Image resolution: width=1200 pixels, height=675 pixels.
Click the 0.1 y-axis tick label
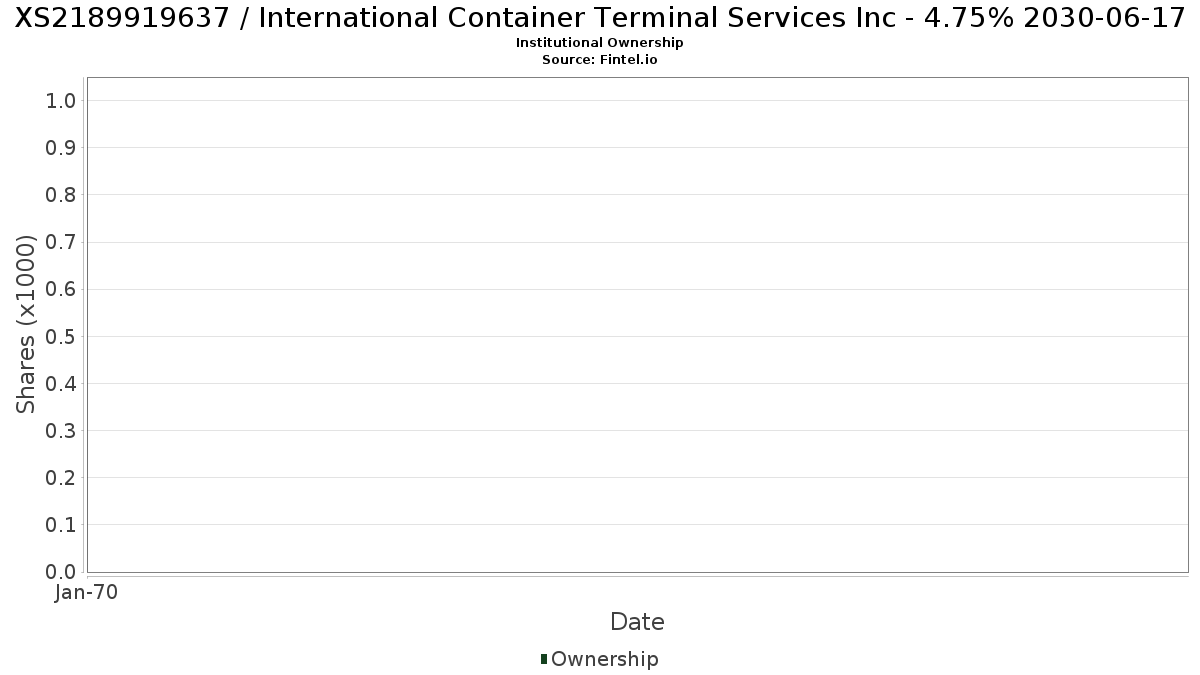[61, 524]
